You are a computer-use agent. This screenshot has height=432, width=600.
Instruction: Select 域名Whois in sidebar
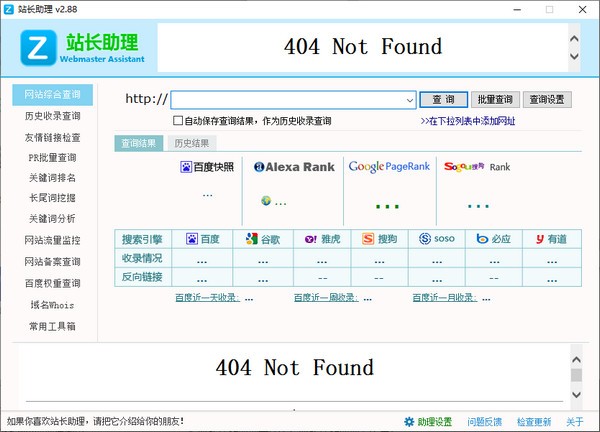click(51, 304)
